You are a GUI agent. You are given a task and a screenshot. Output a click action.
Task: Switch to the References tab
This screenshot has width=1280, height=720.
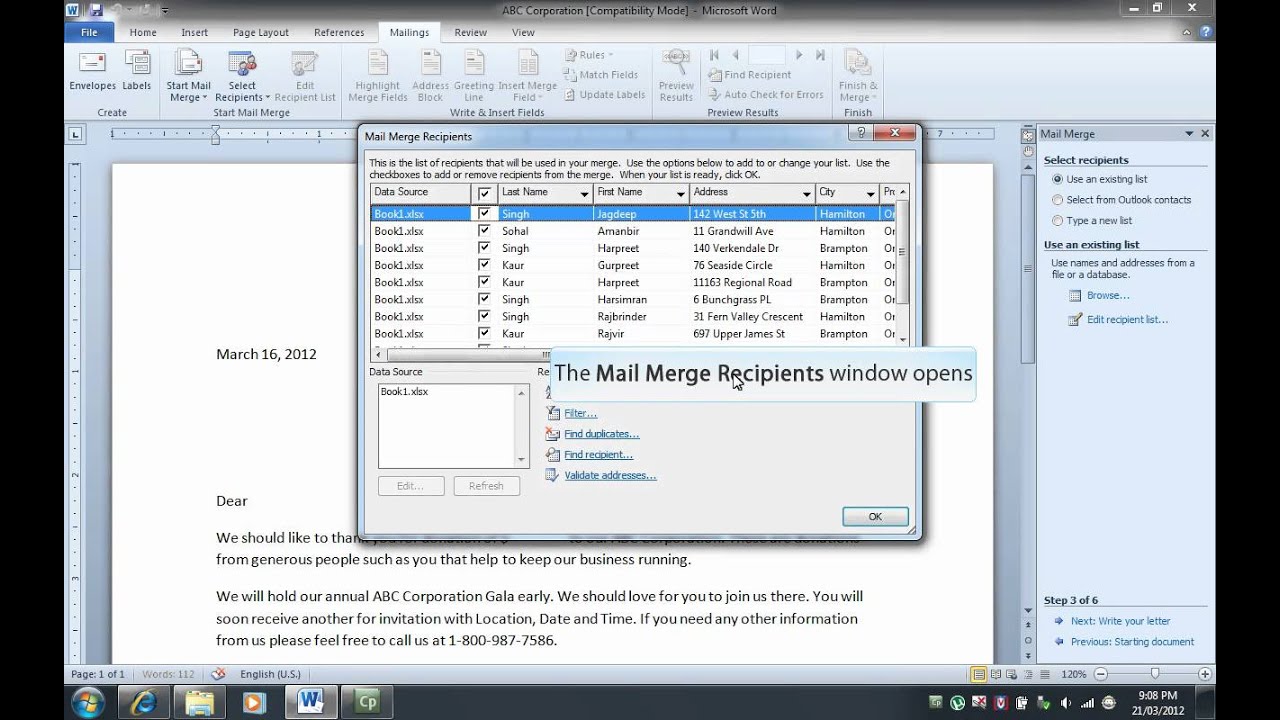tap(339, 32)
